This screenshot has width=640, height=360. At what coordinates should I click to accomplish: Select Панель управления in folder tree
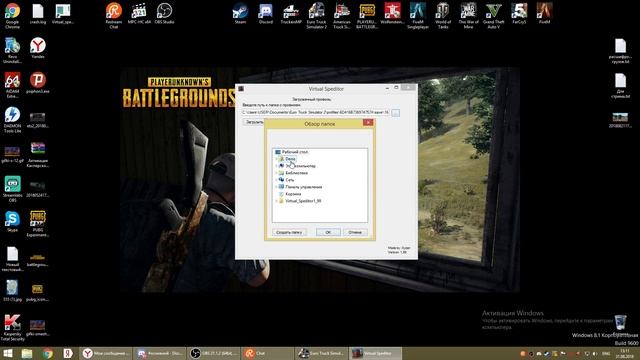point(304,187)
